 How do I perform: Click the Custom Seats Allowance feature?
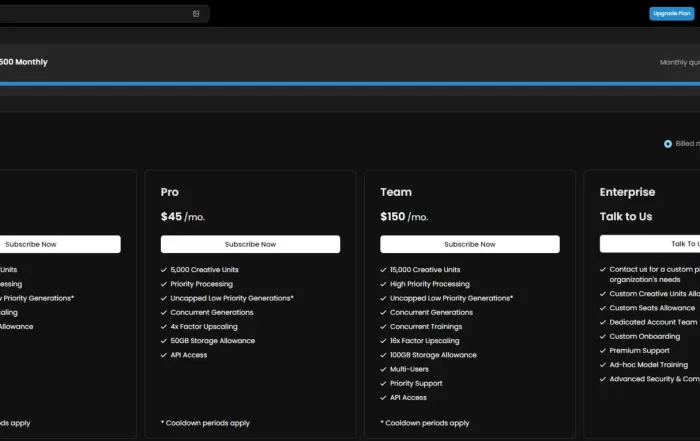(652, 308)
